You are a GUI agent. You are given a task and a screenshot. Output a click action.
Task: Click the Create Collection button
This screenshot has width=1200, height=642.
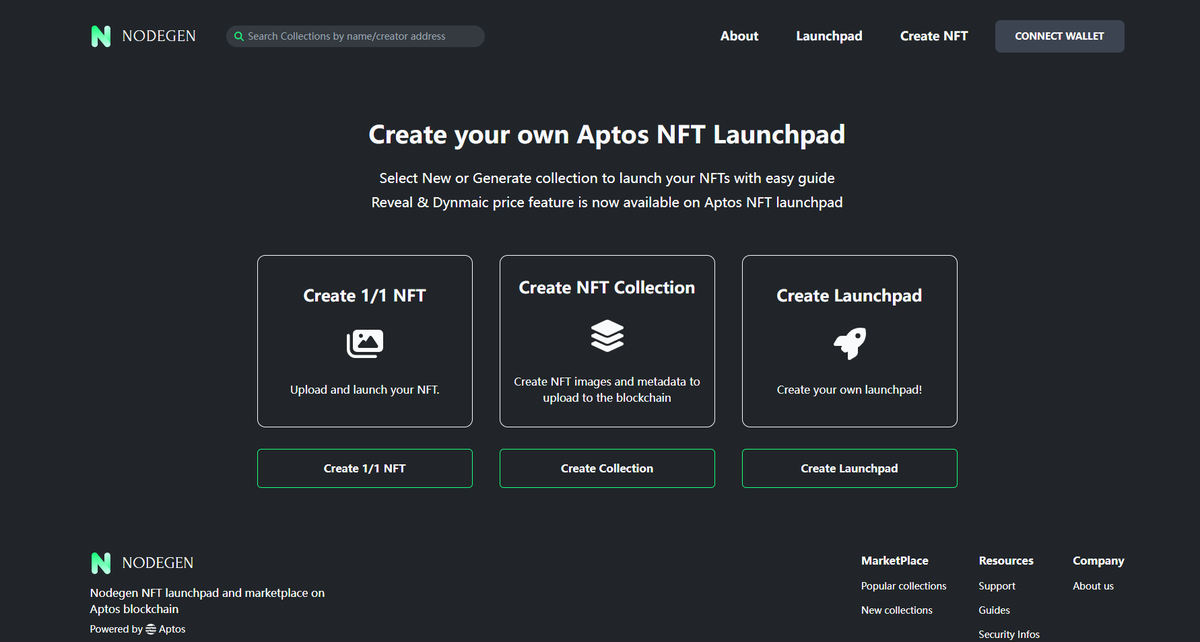[x=607, y=468]
